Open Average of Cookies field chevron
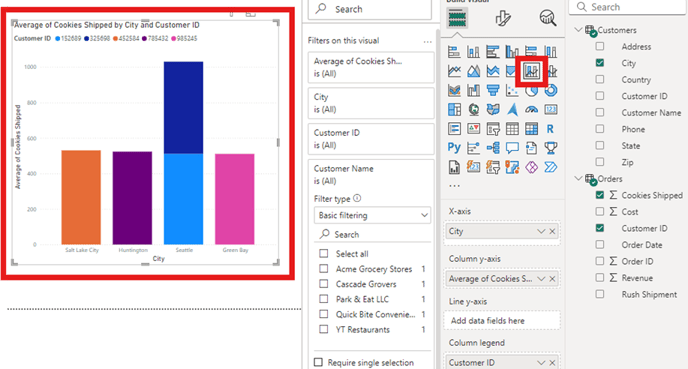The image size is (688, 369). 541,279
